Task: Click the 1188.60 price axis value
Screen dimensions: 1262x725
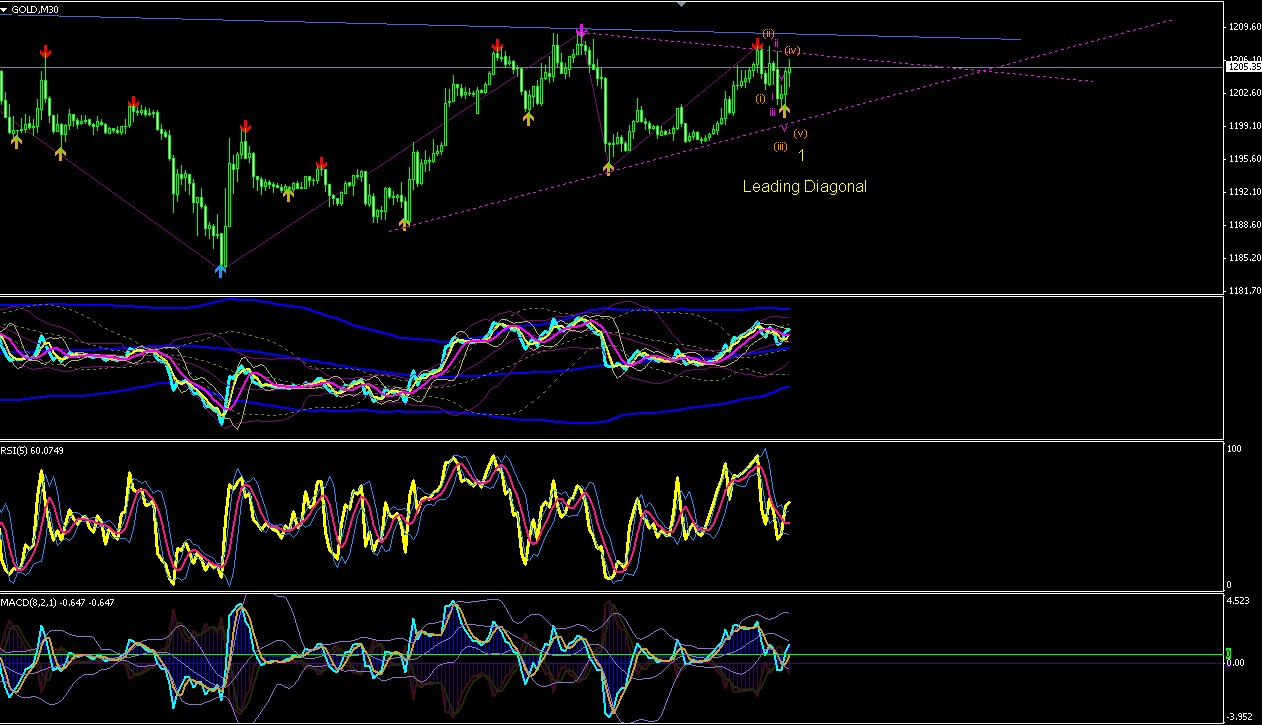Action: (x=1243, y=225)
